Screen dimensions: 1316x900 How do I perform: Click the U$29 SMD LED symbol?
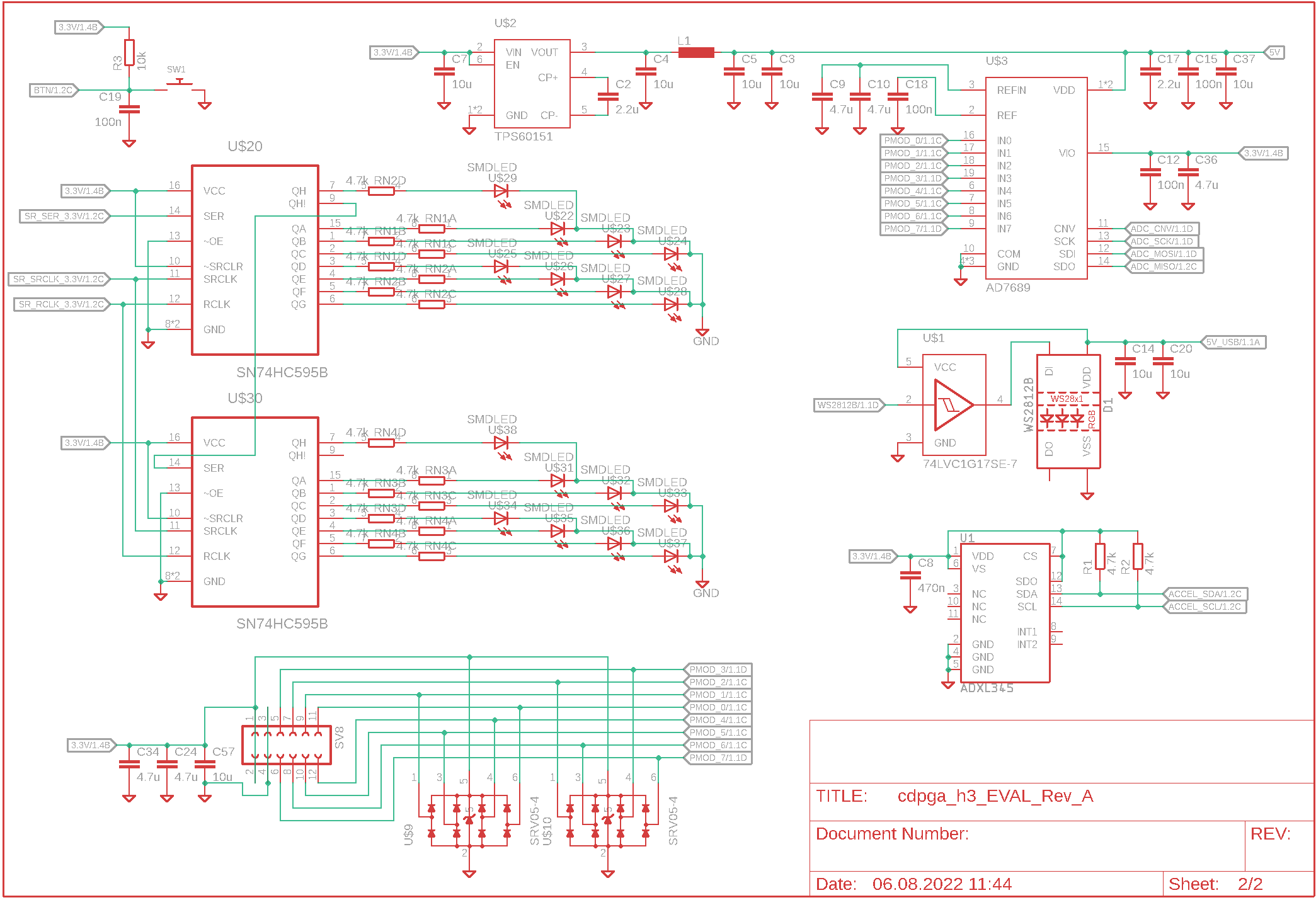click(x=501, y=191)
